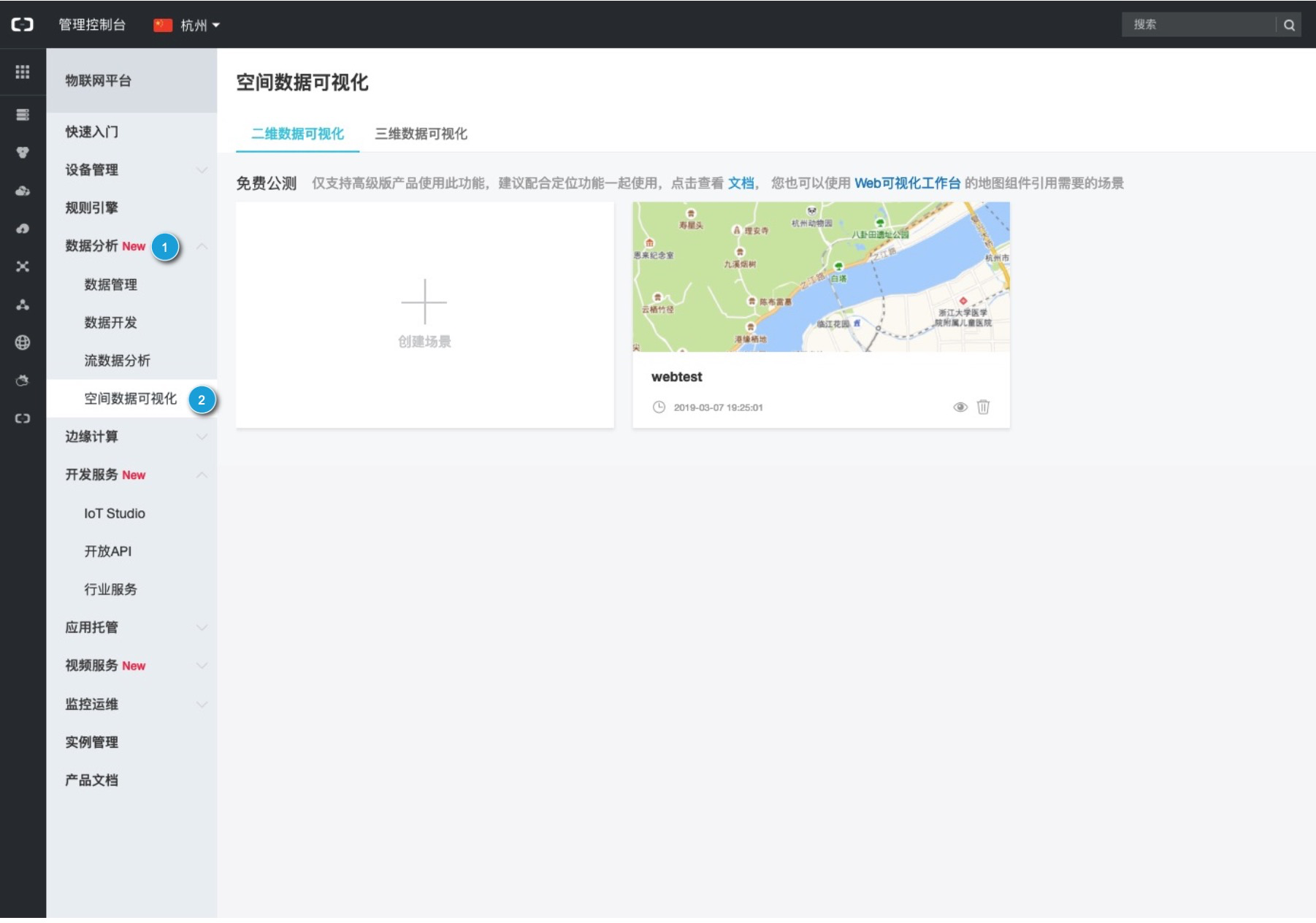Screen dimensions: 1316x923
Task: Click the 文档 documentation link
Action: (741, 183)
